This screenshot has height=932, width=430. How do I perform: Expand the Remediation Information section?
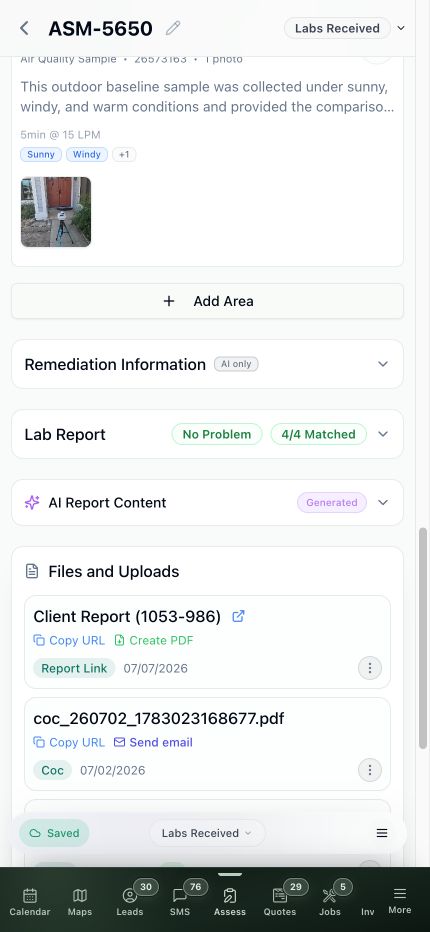208,364
